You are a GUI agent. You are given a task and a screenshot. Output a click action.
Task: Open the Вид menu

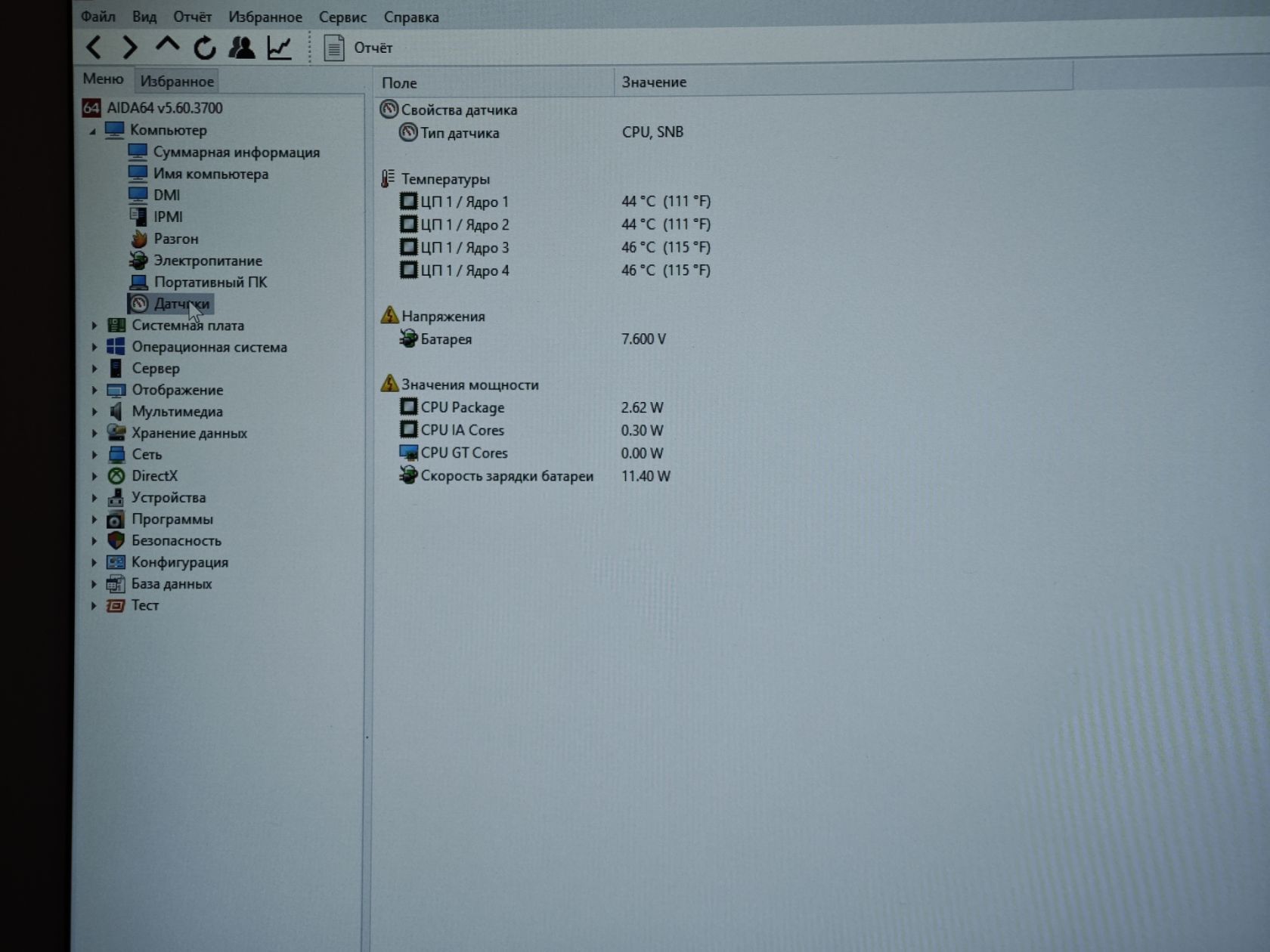pyautogui.click(x=144, y=16)
